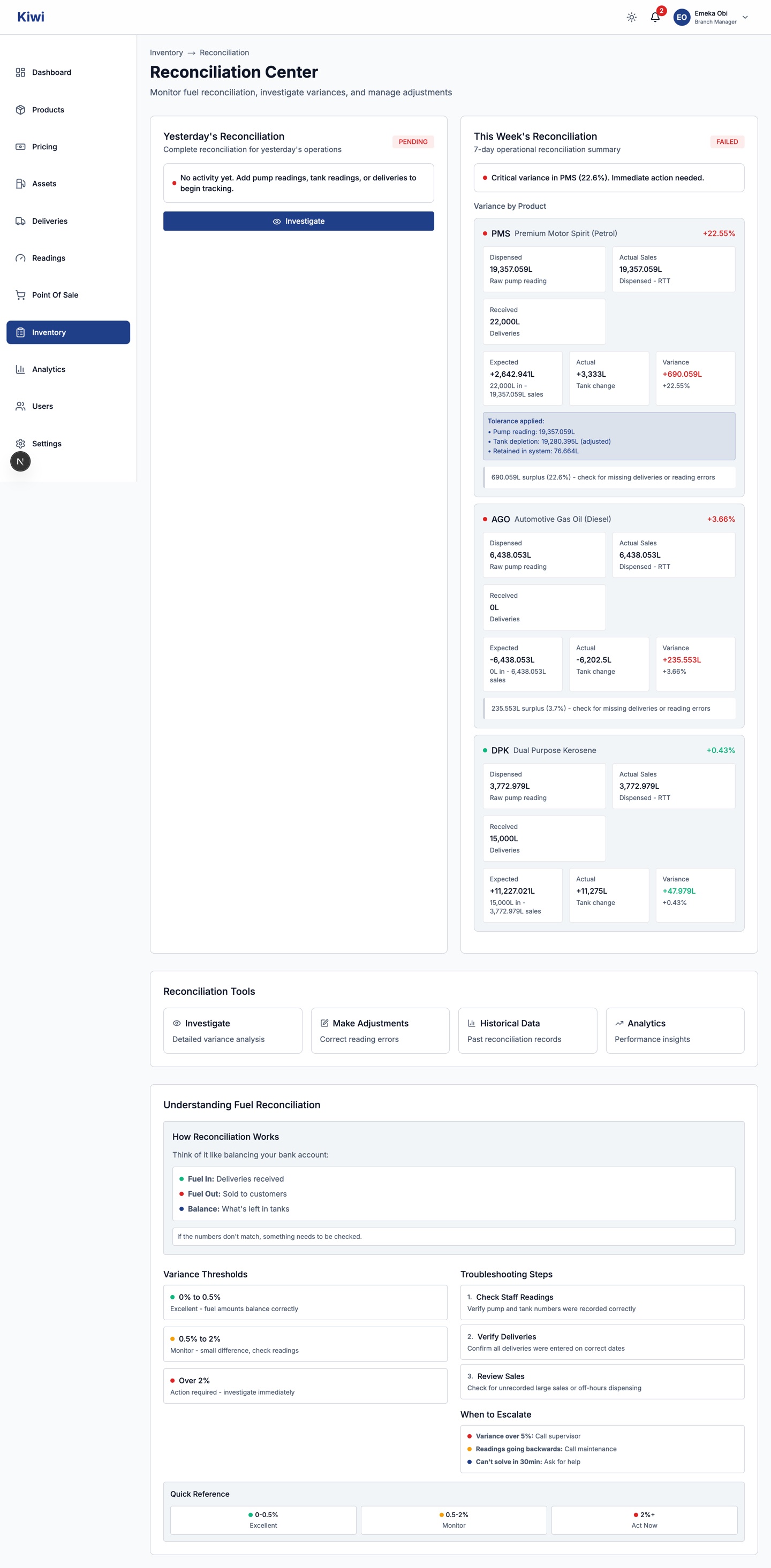Click the Over 2% threshold row
The width and height of the screenshot is (771, 1568).
click(305, 1386)
